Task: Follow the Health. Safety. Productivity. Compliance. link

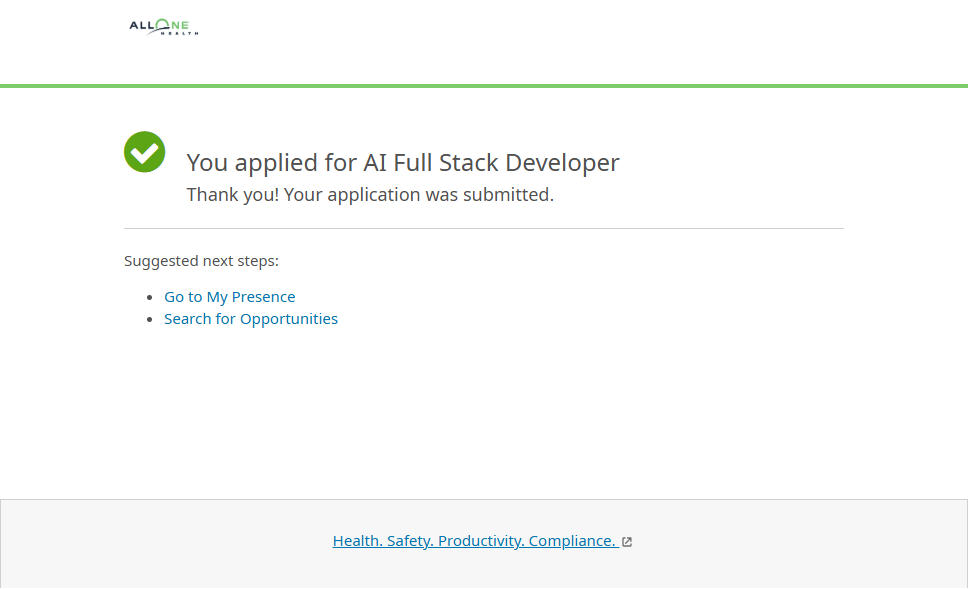Action: tap(473, 541)
